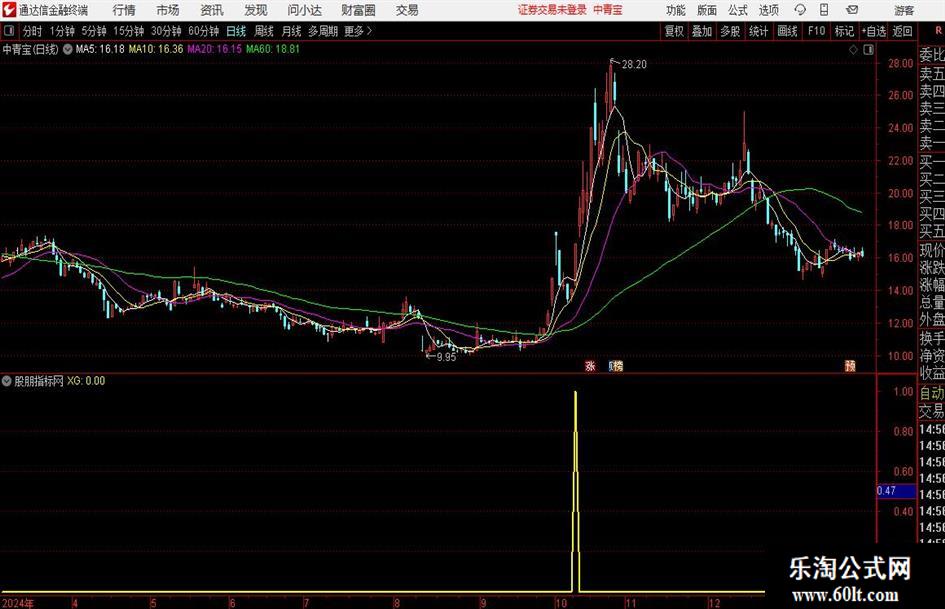Click the 中青宝 stock name in title
The height and width of the screenshot is (609, 945).
[x=608, y=10]
